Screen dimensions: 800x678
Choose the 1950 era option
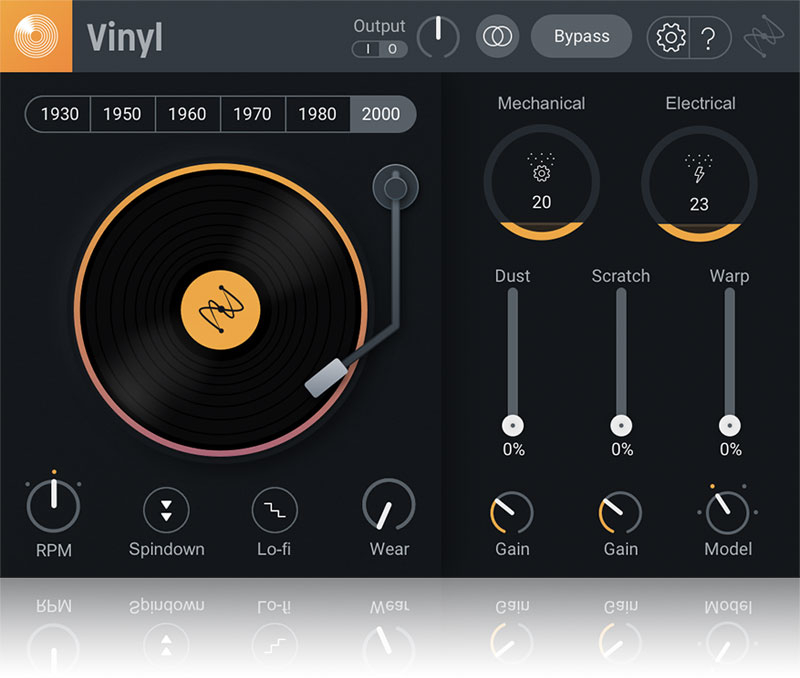click(122, 114)
